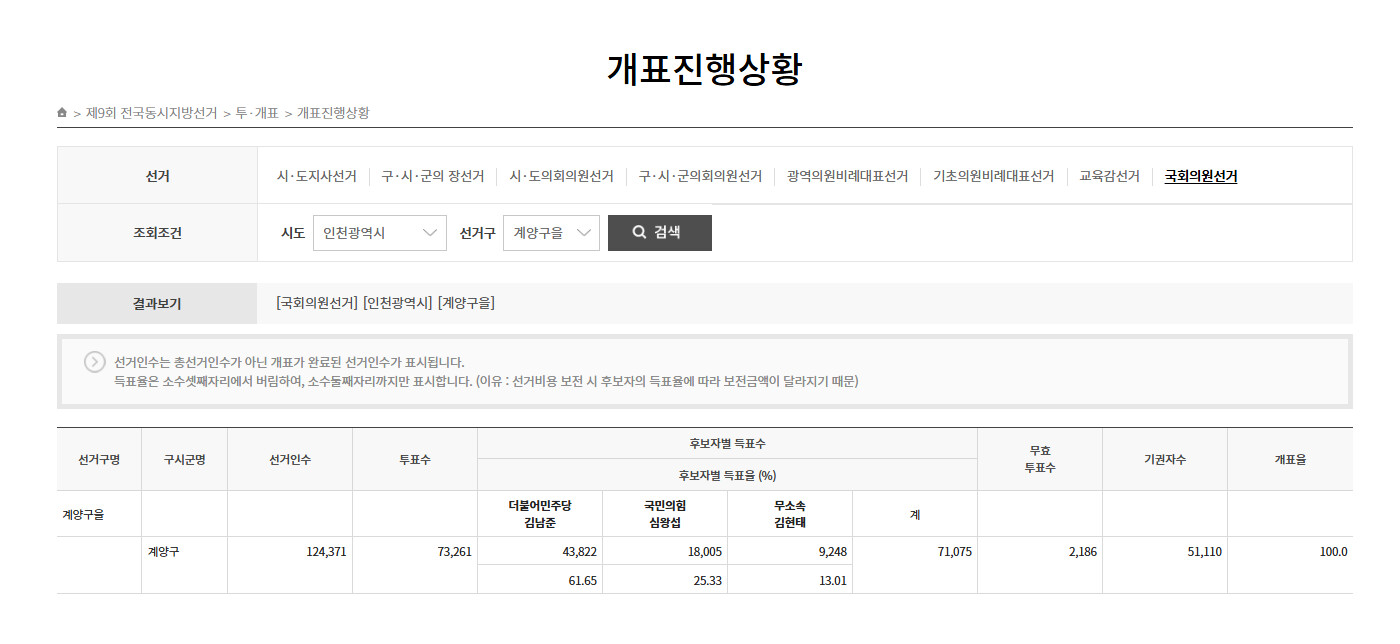Screen dimensions: 1400x644
Task: Click the 계 subtotal header cell
Action: (x=915, y=514)
